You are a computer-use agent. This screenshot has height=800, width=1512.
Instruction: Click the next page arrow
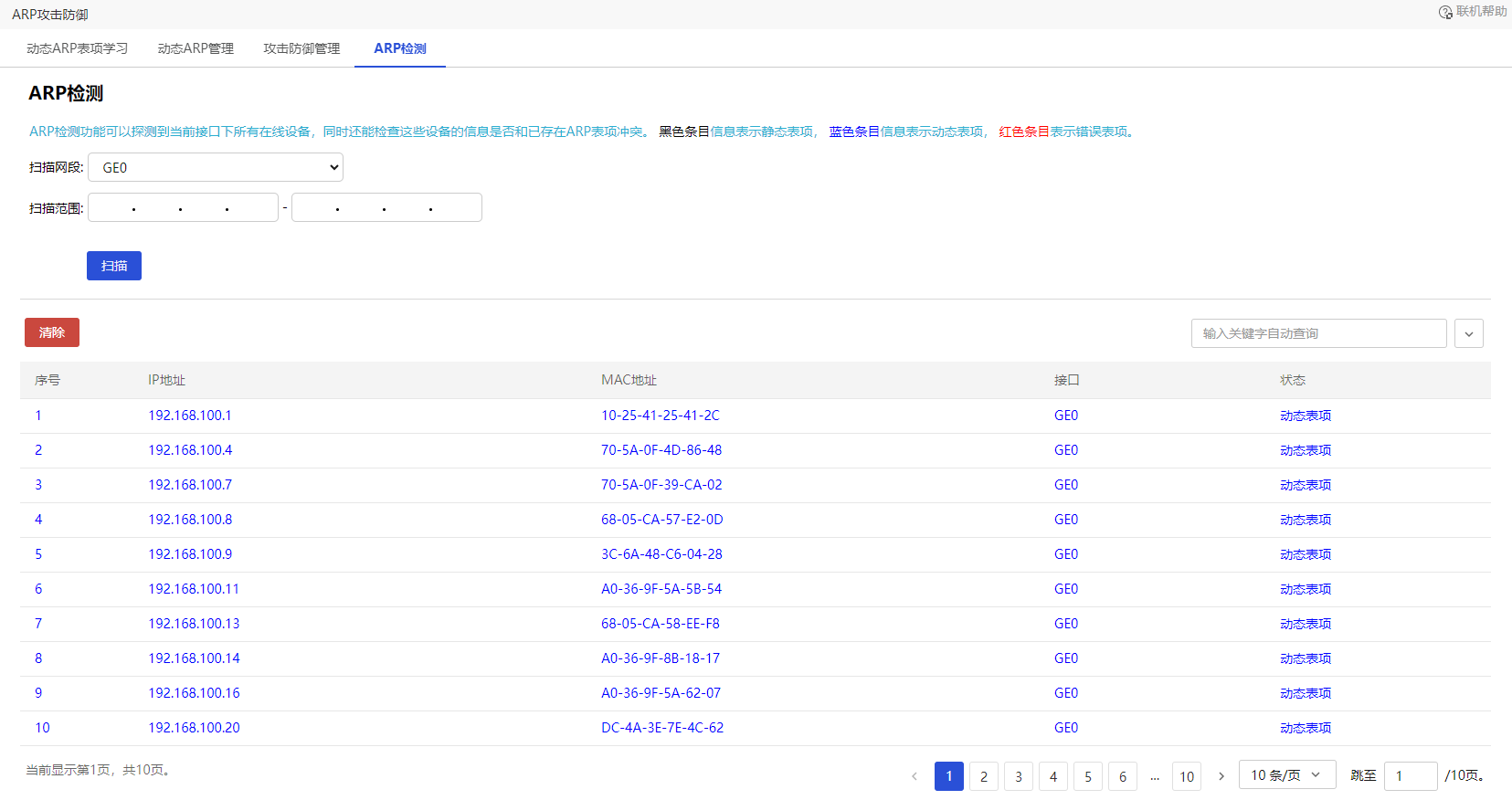pyautogui.click(x=1221, y=776)
